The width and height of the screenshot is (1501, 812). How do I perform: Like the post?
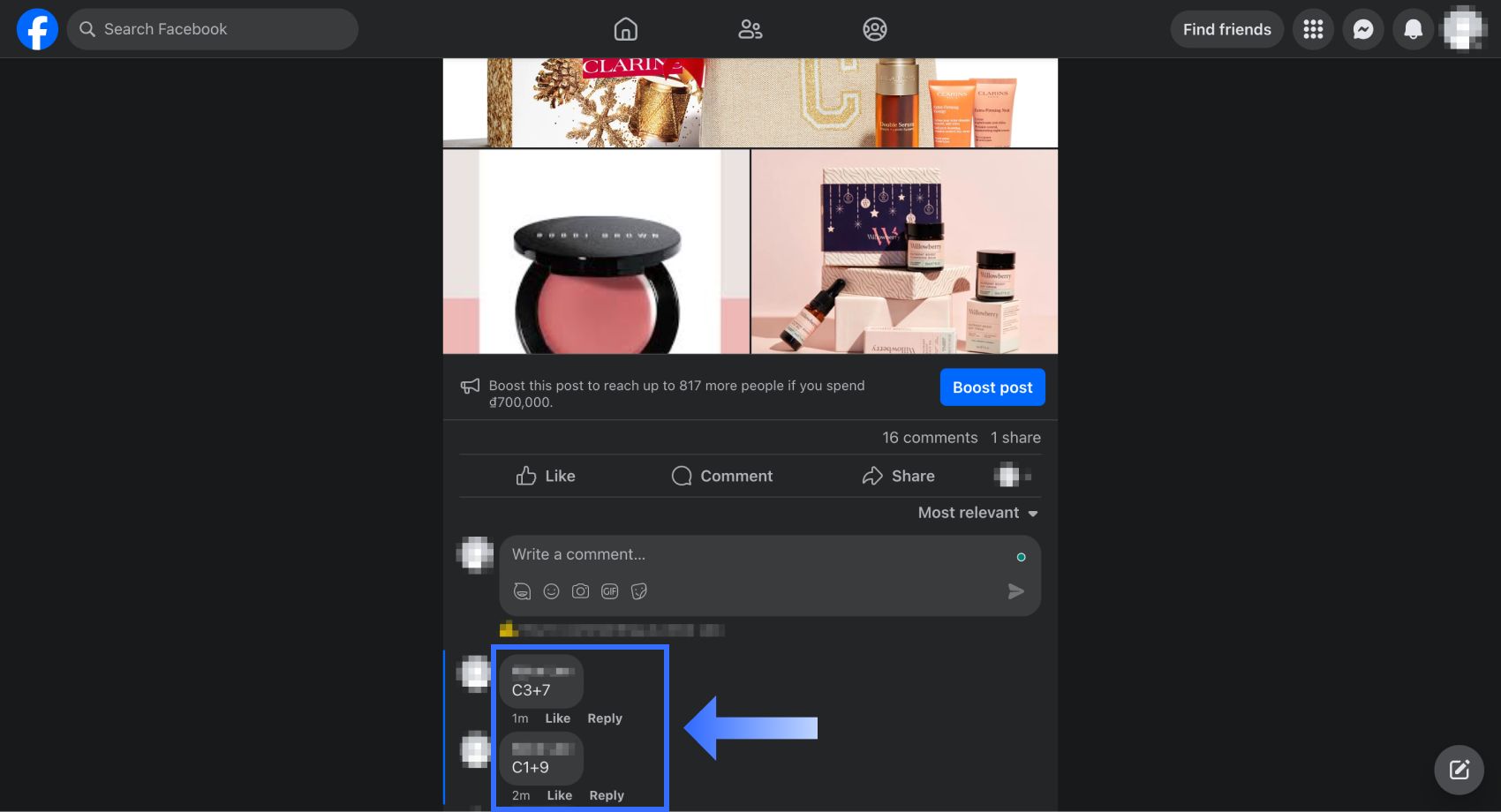tap(546, 476)
